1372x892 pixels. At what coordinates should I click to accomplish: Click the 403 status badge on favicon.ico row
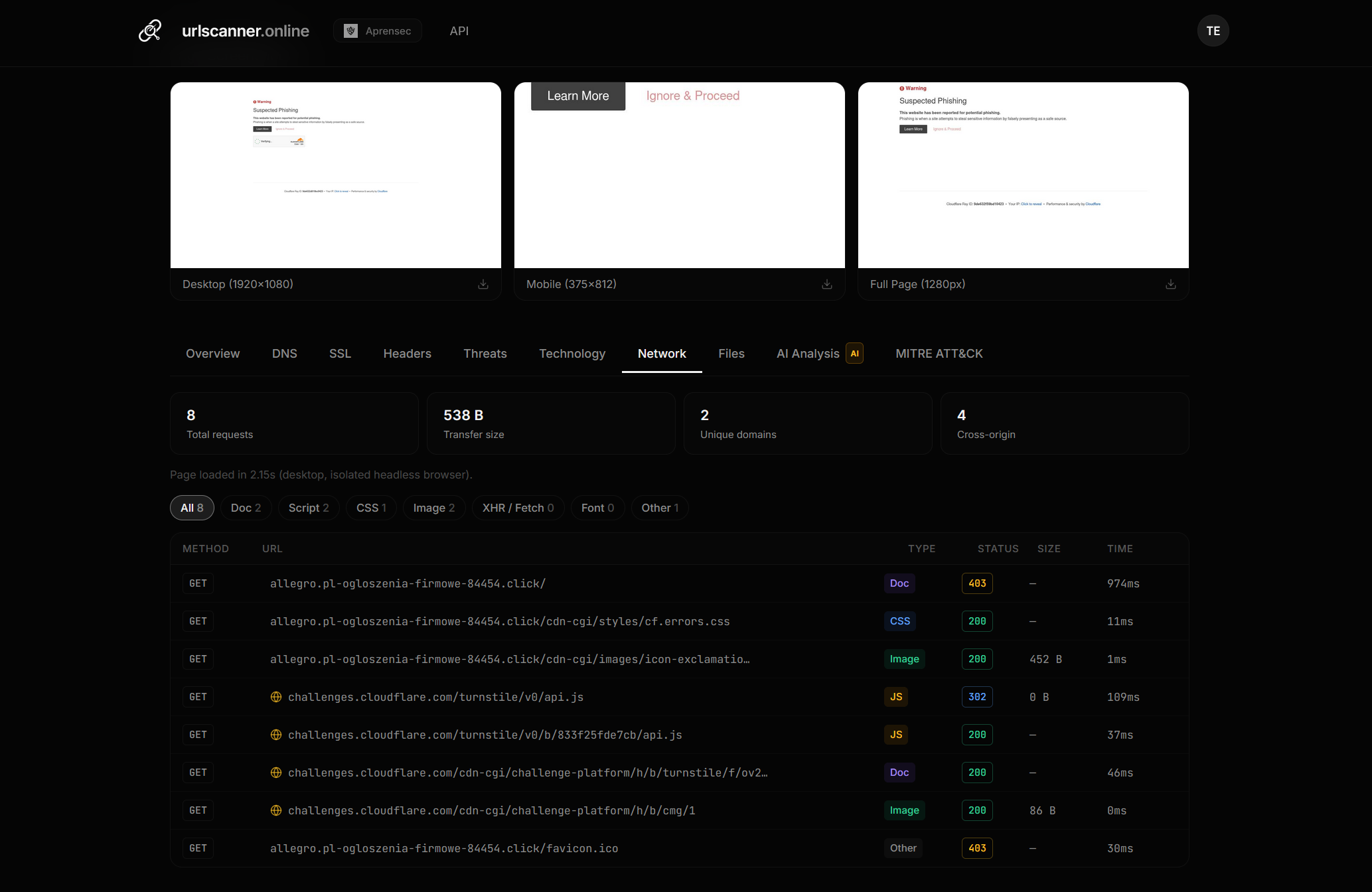pyautogui.click(x=976, y=848)
